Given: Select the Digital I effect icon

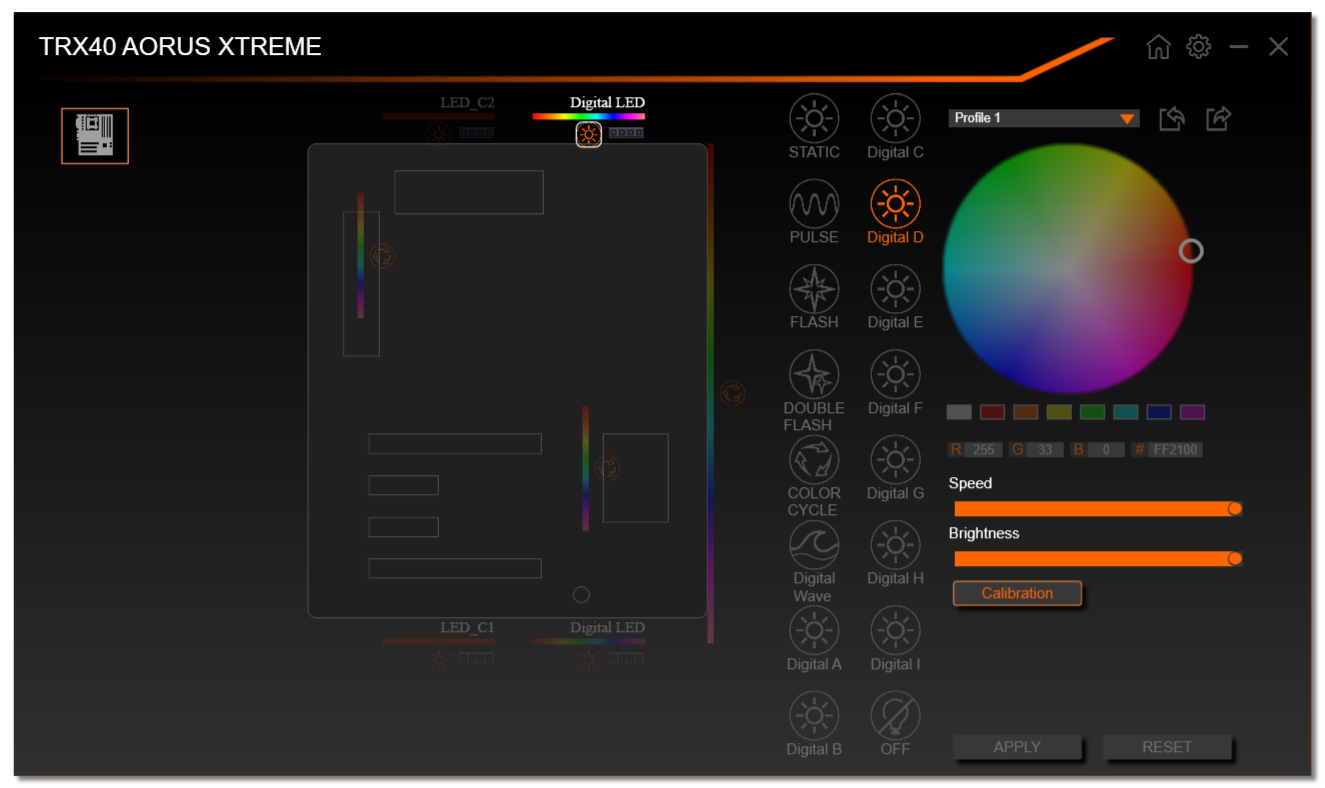Looking at the screenshot, I should [x=895, y=631].
